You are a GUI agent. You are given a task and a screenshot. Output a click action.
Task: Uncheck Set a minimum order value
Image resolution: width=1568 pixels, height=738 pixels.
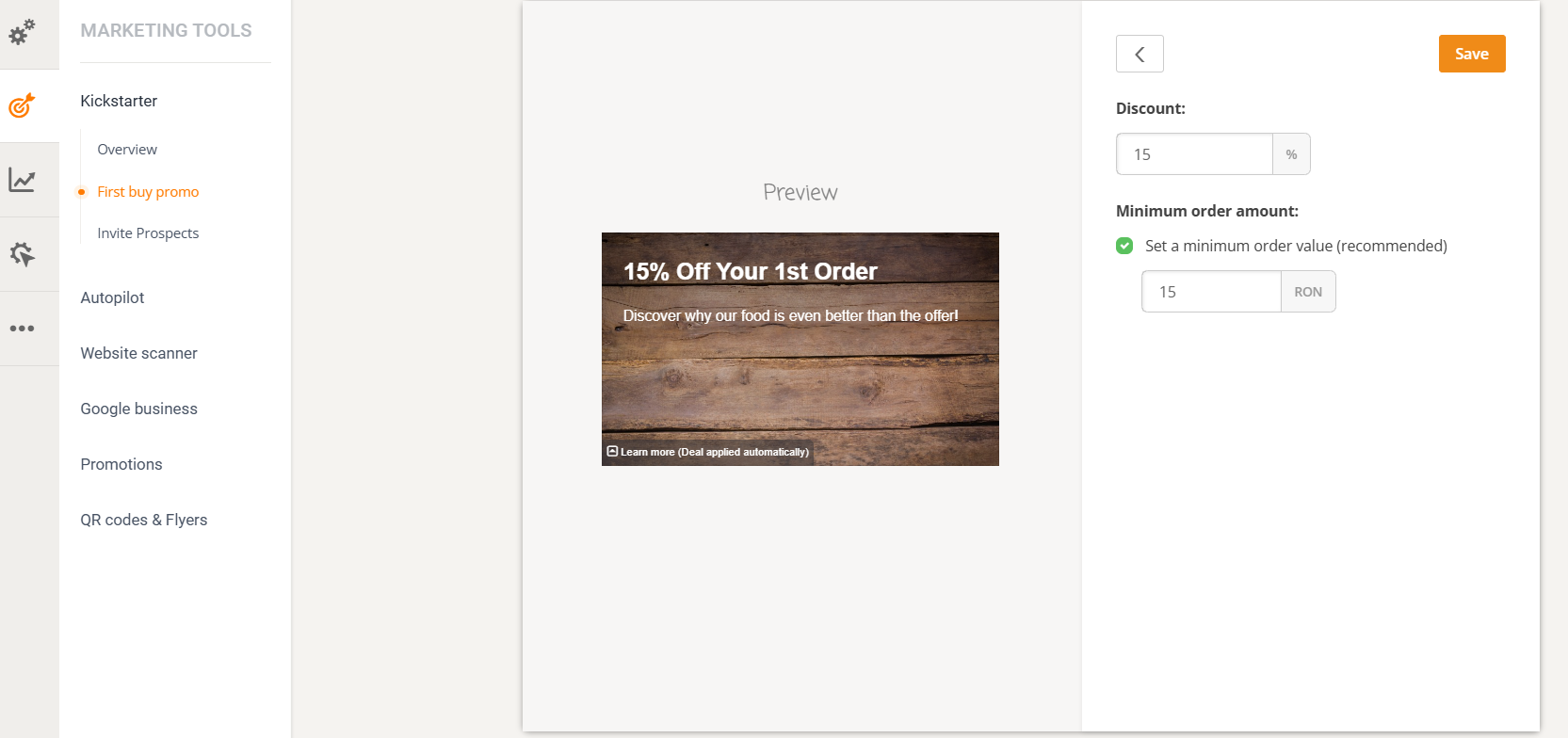[1124, 246]
